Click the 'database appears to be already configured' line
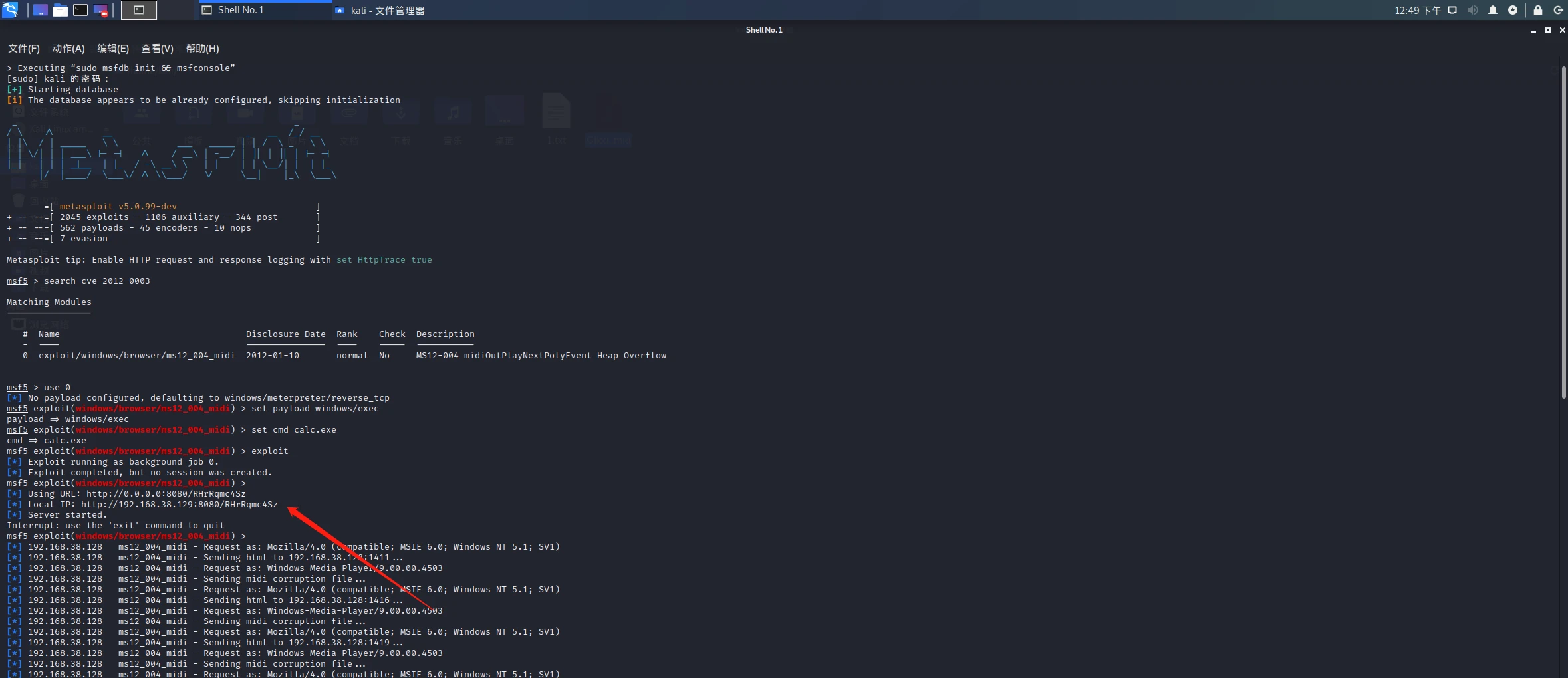This screenshot has height=678, width=1568. (203, 100)
